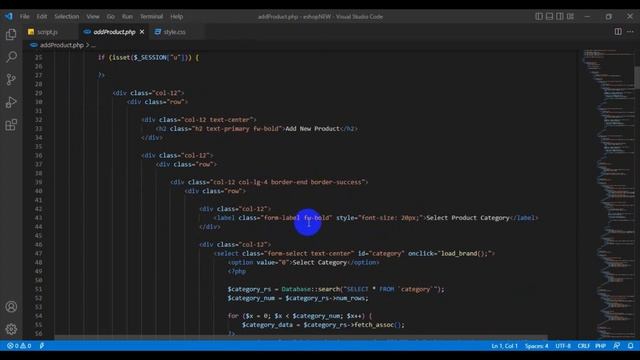Open the Selection menu
The image size is (640, 360).
(x=67, y=16)
